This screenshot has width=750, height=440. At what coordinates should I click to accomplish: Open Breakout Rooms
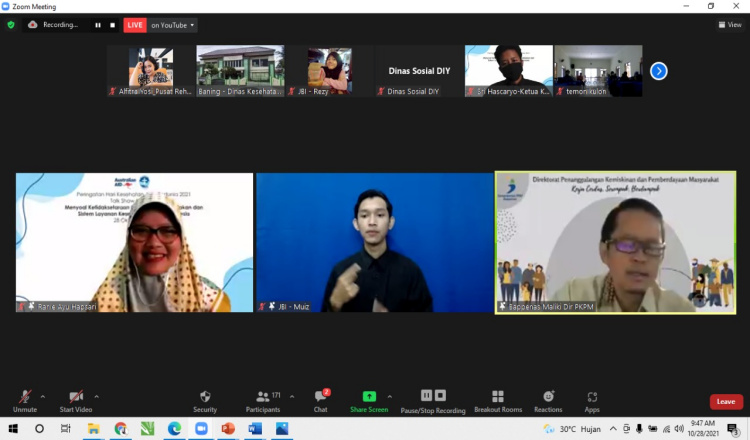498,401
